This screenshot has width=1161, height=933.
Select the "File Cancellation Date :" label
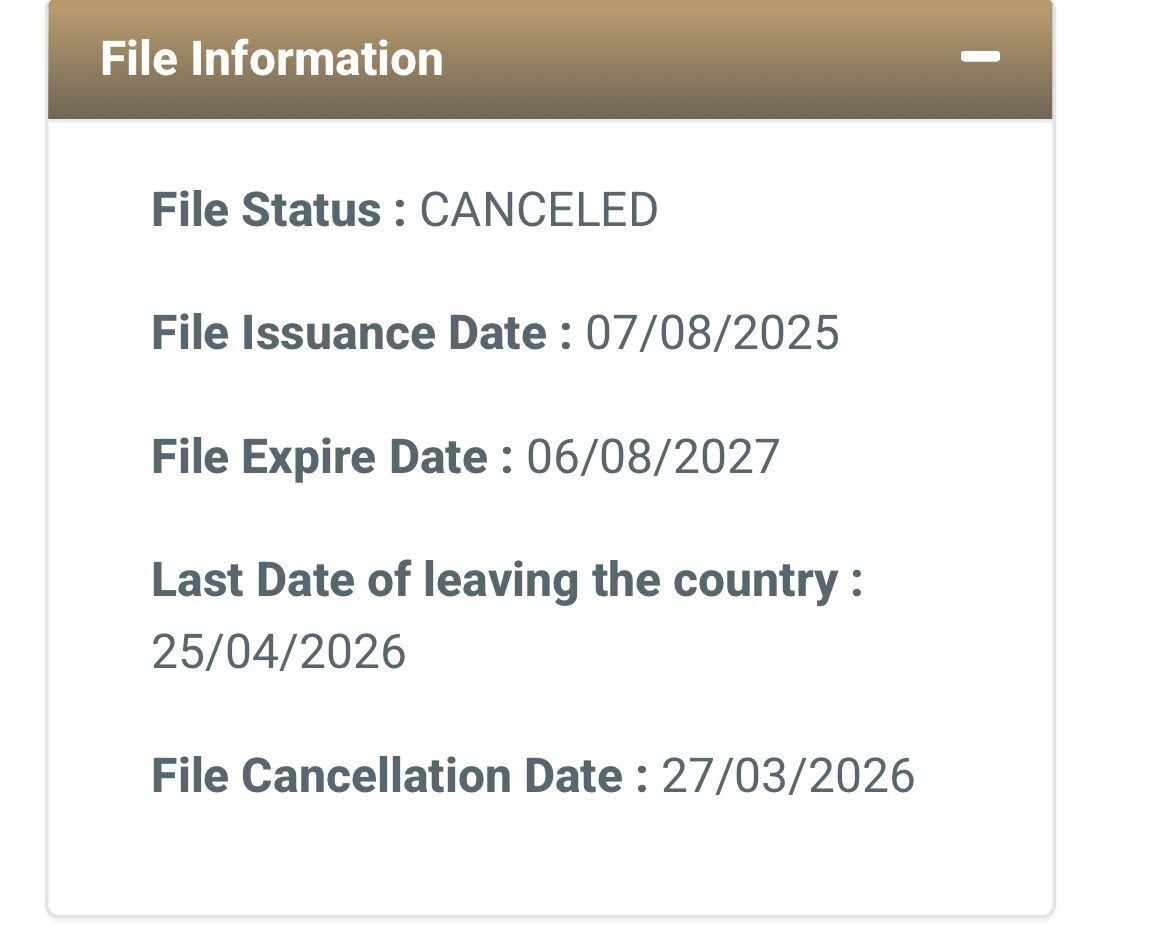pos(400,776)
